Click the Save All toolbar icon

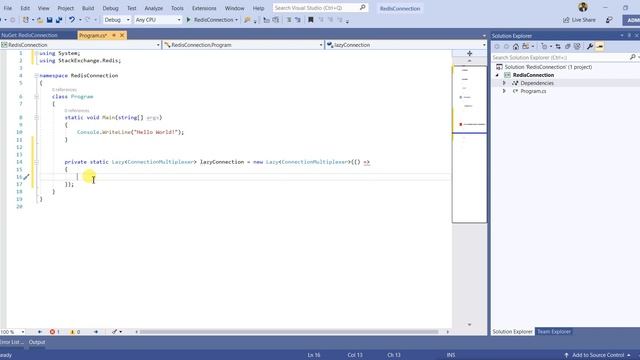tap(59, 20)
